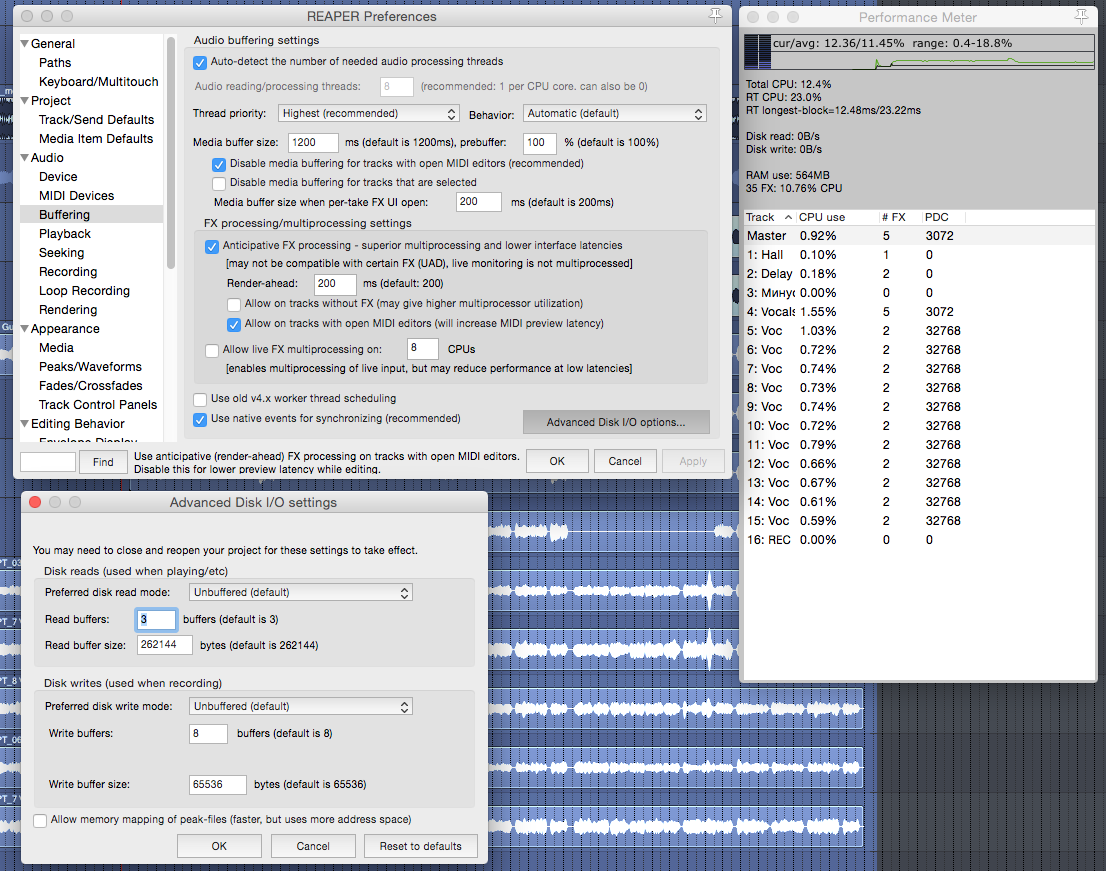This screenshot has height=871, width=1106.
Task: Select Playback preferences page
Action: click(x=65, y=234)
